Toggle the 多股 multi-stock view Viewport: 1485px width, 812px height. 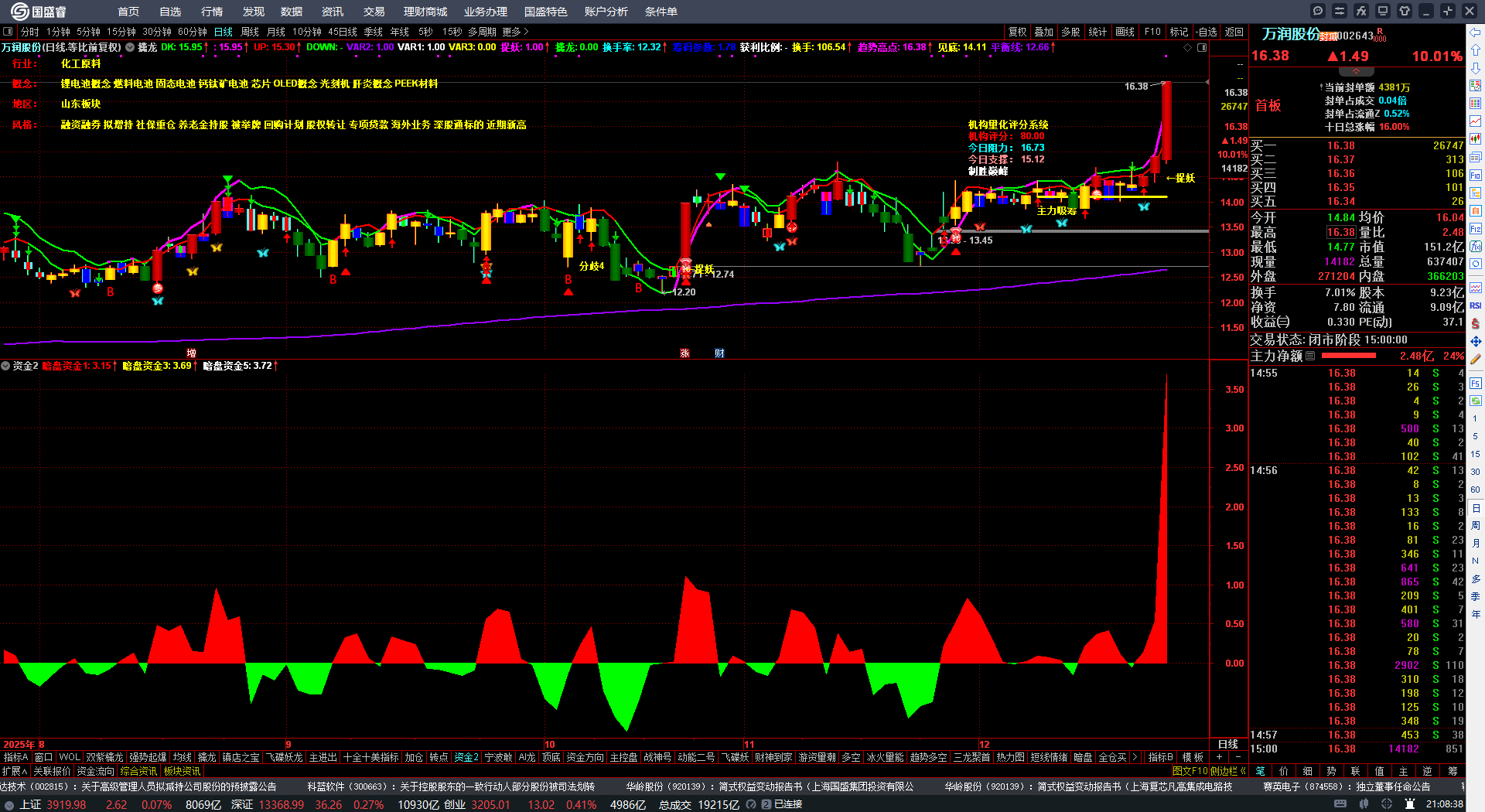pyautogui.click(x=1070, y=32)
